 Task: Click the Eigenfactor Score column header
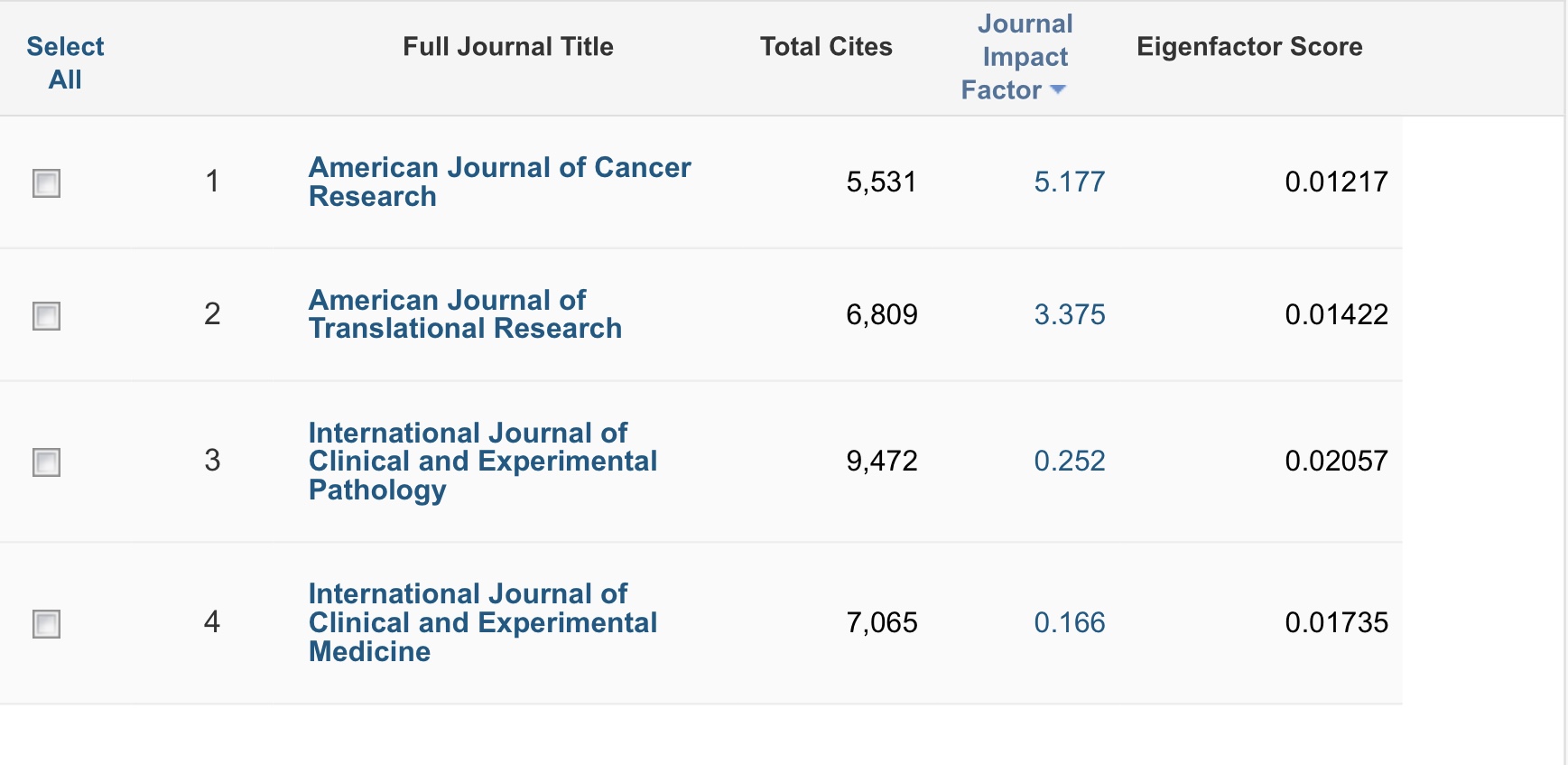click(x=1249, y=47)
